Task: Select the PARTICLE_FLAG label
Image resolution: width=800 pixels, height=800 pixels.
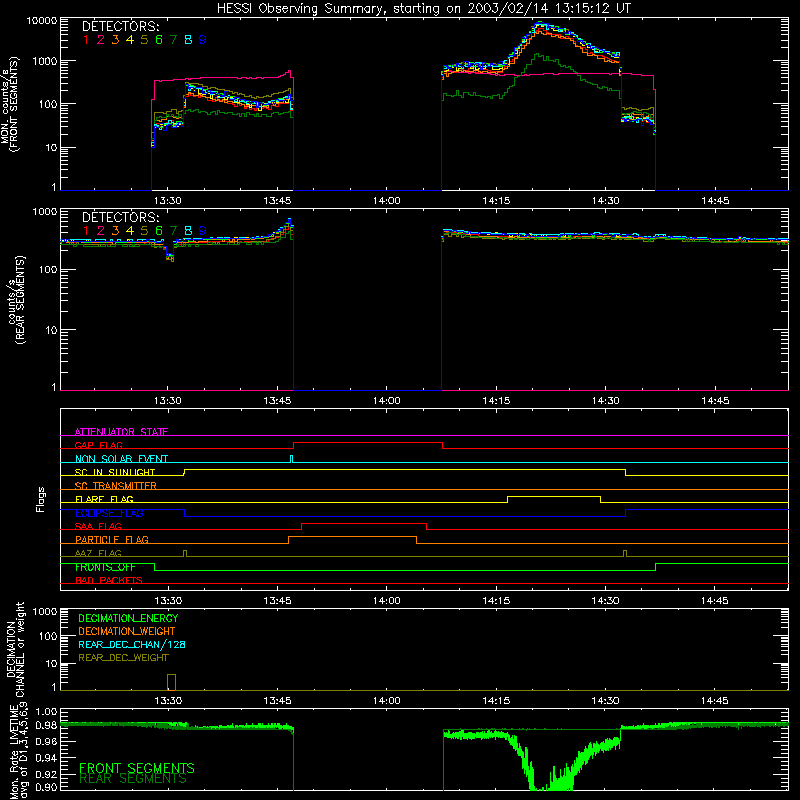Action: (112, 539)
